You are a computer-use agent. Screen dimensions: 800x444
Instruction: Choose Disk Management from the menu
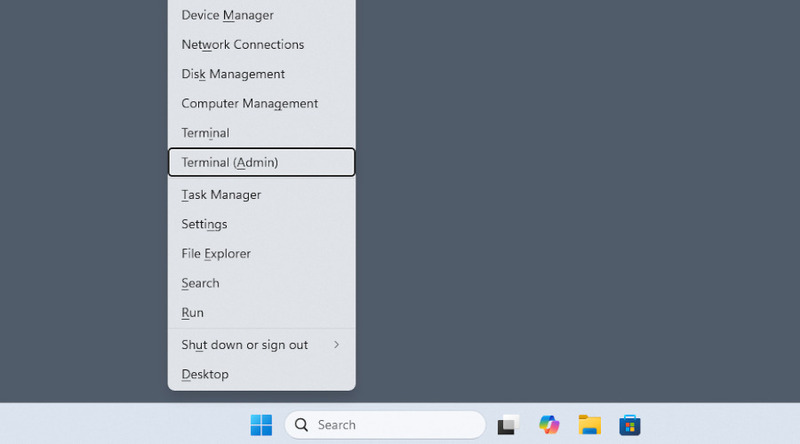[x=233, y=74]
